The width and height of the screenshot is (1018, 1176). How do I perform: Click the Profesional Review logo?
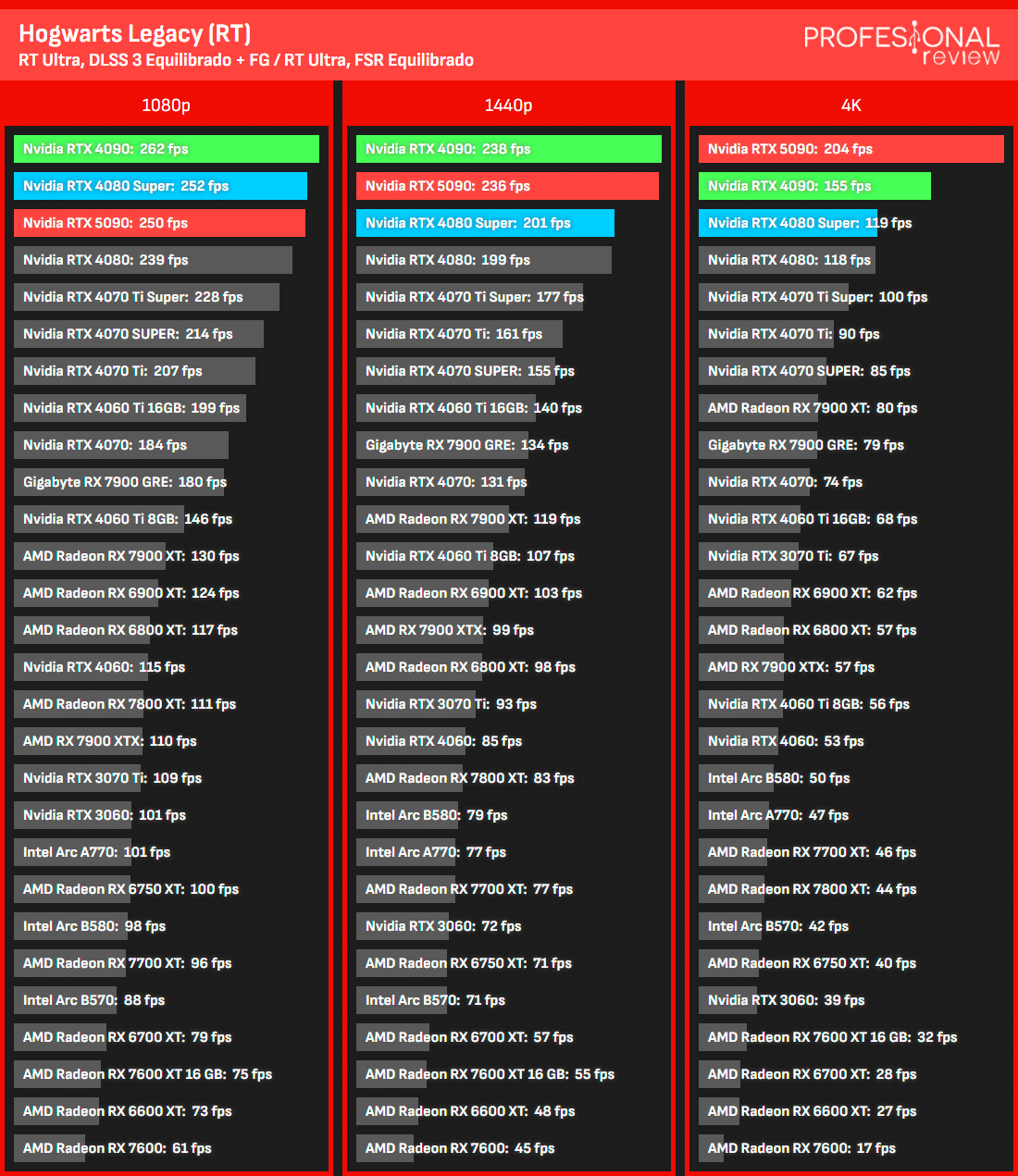pos(901,43)
